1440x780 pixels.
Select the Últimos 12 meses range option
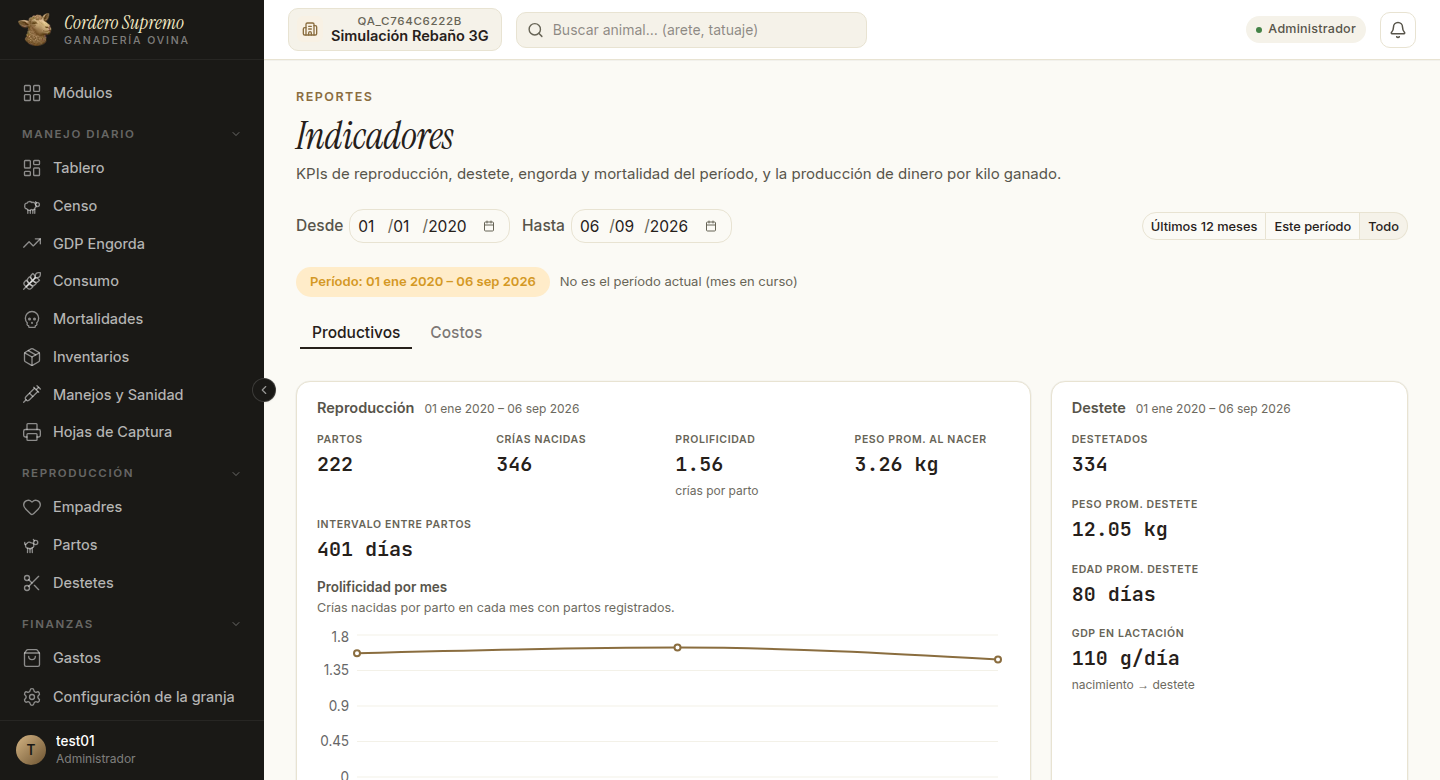1204,226
